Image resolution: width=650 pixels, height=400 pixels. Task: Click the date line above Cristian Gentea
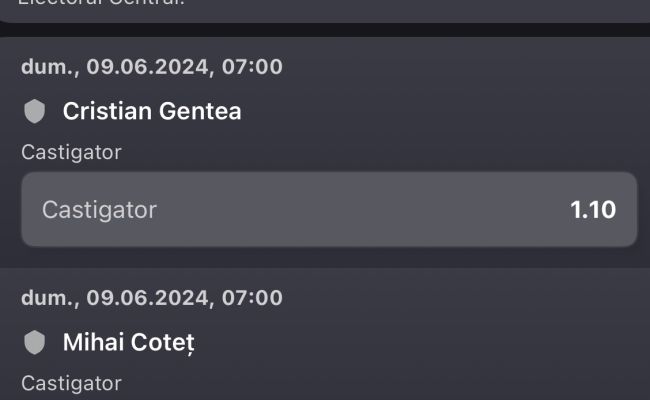(x=152, y=67)
